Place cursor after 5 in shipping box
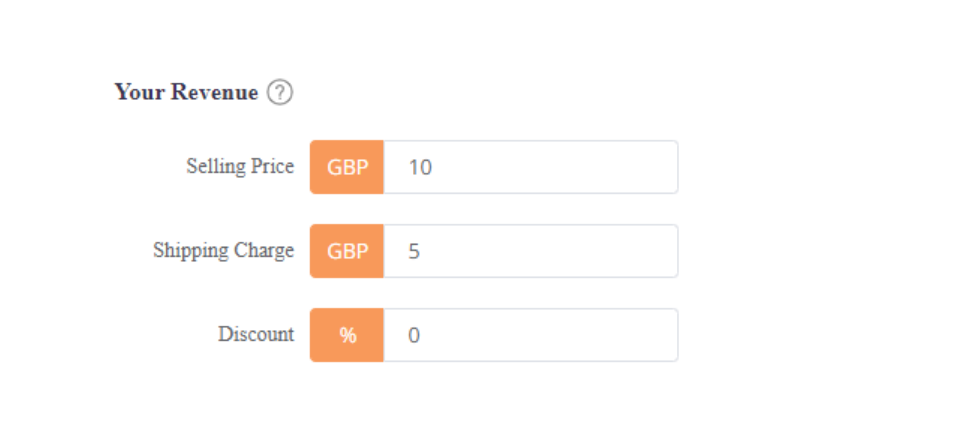Image resolution: width=970 pixels, height=430 pixels. click(423, 252)
